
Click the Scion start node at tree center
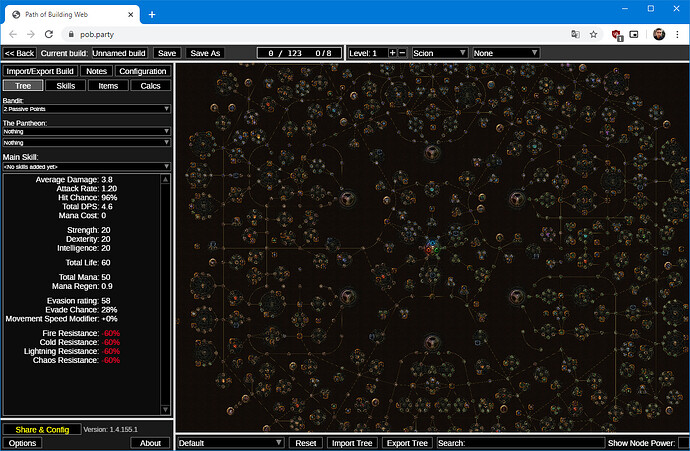coord(432,248)
